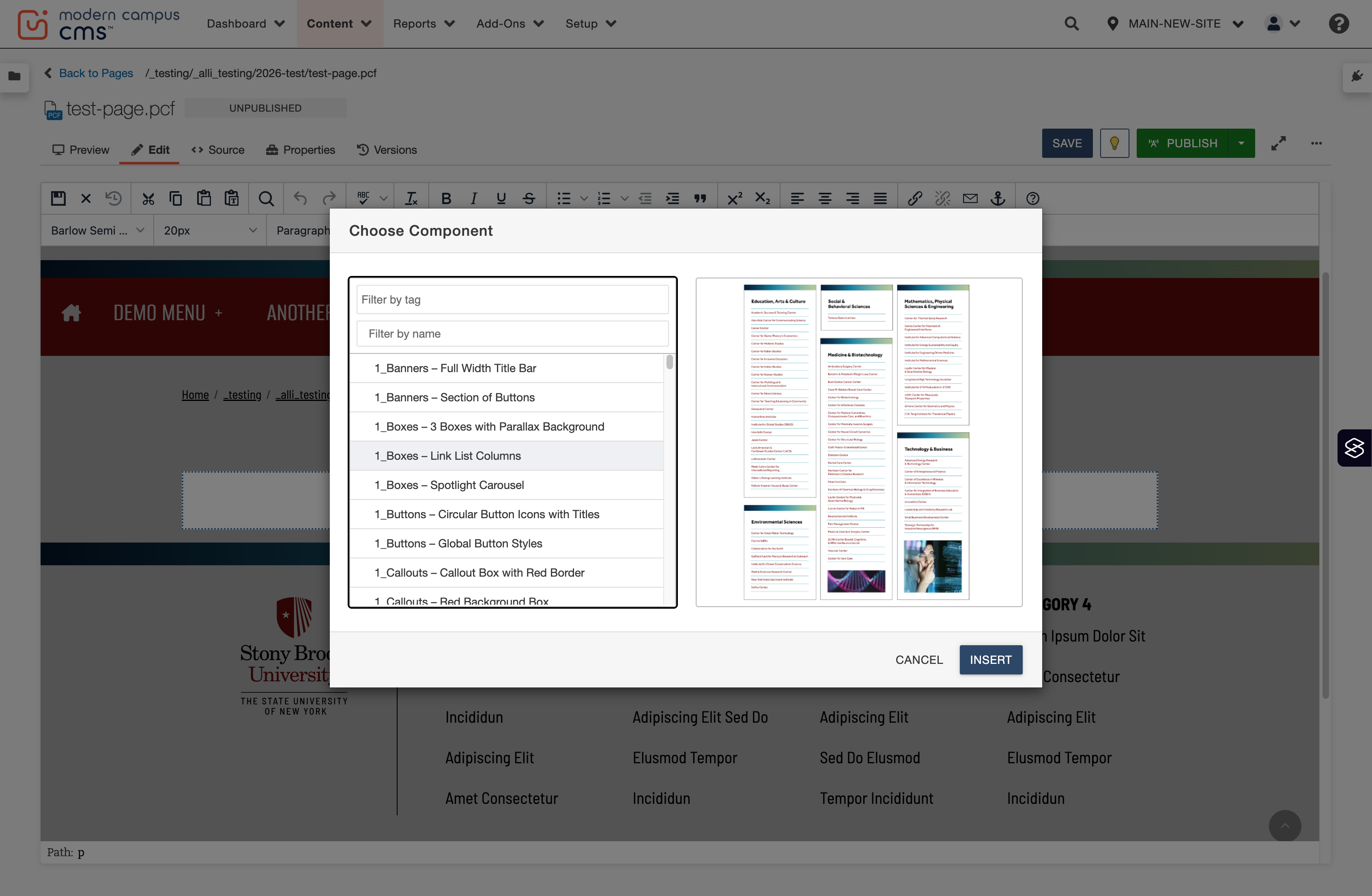Click the save disk icon in editor toolbar
This screenshot has height=896, width=1372.
click(58, 198)
